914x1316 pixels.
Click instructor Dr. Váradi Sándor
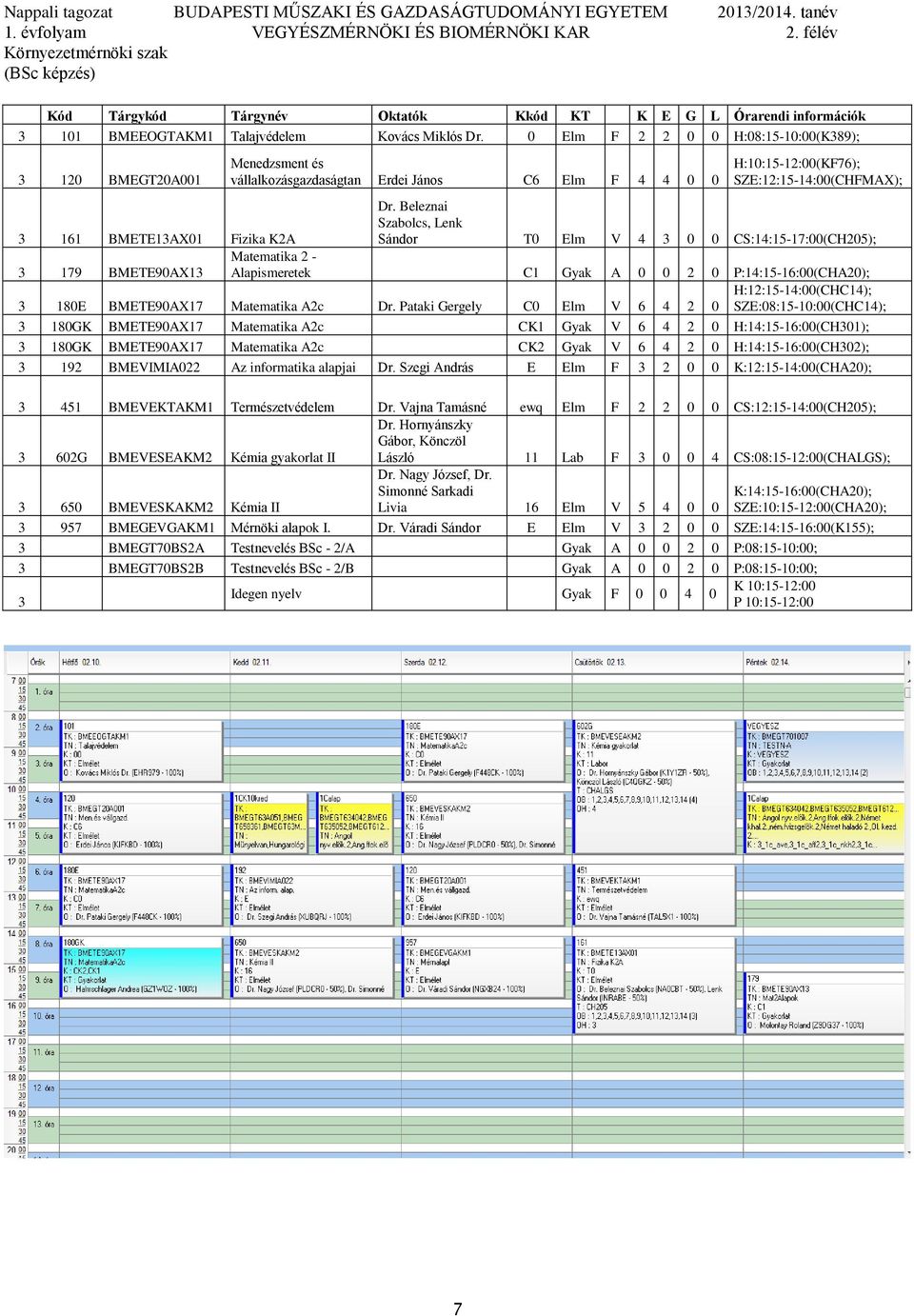point(429,528)
